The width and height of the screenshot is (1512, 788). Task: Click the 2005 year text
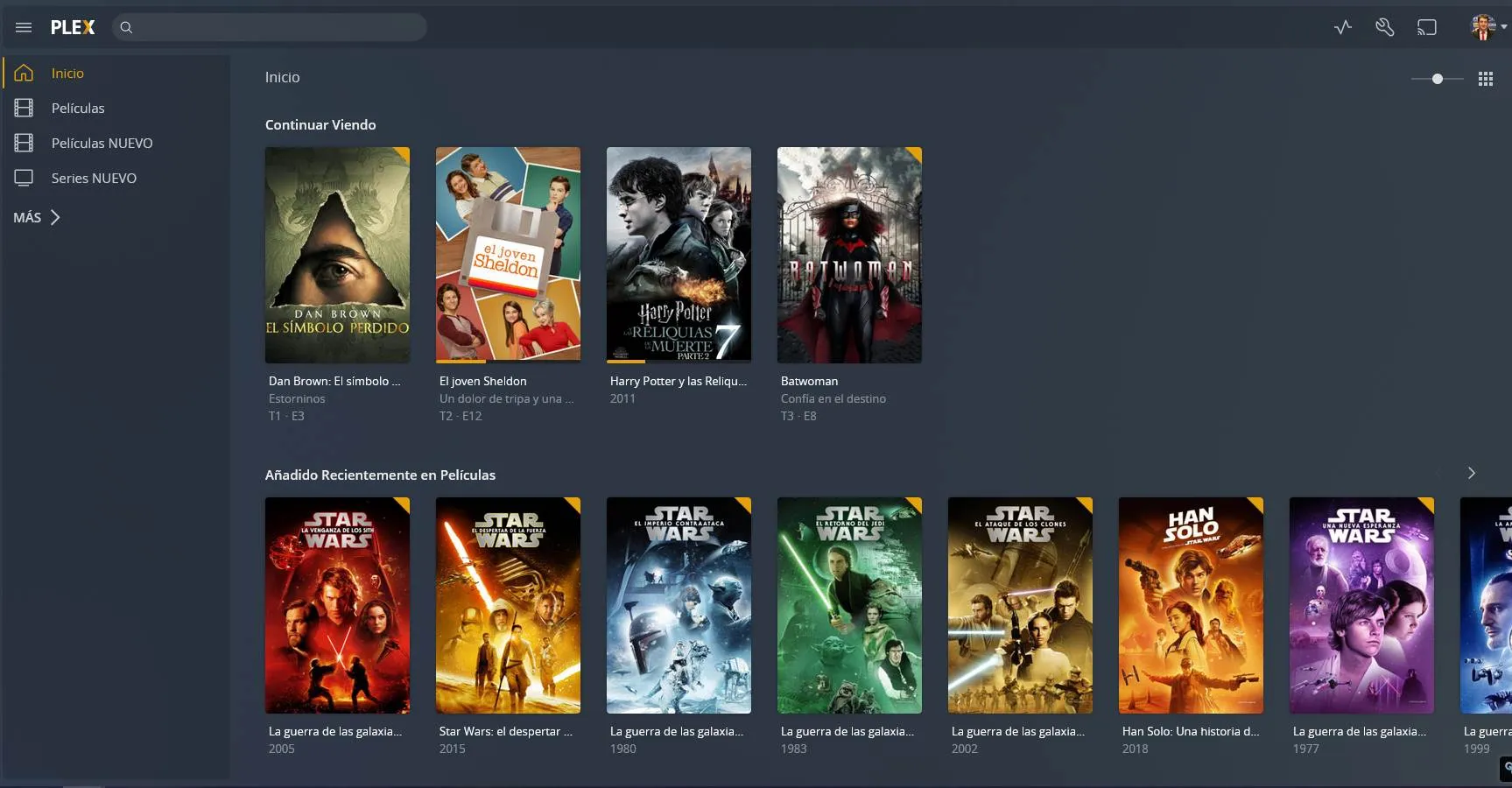coord(282,749)
